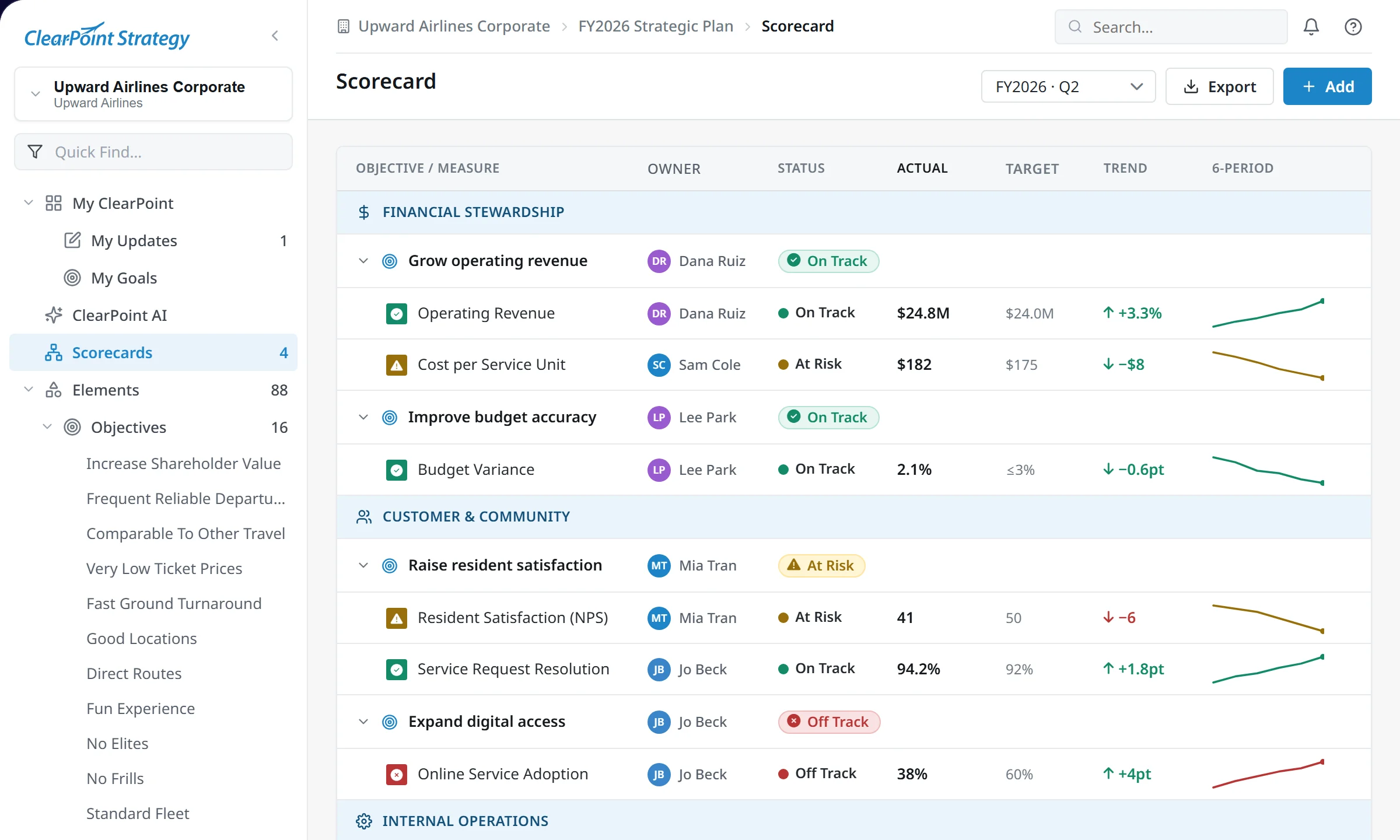Open the notifications bell
This screenshot has width=1400, height=840.
pyautogui.click(x=1311, y=27)
